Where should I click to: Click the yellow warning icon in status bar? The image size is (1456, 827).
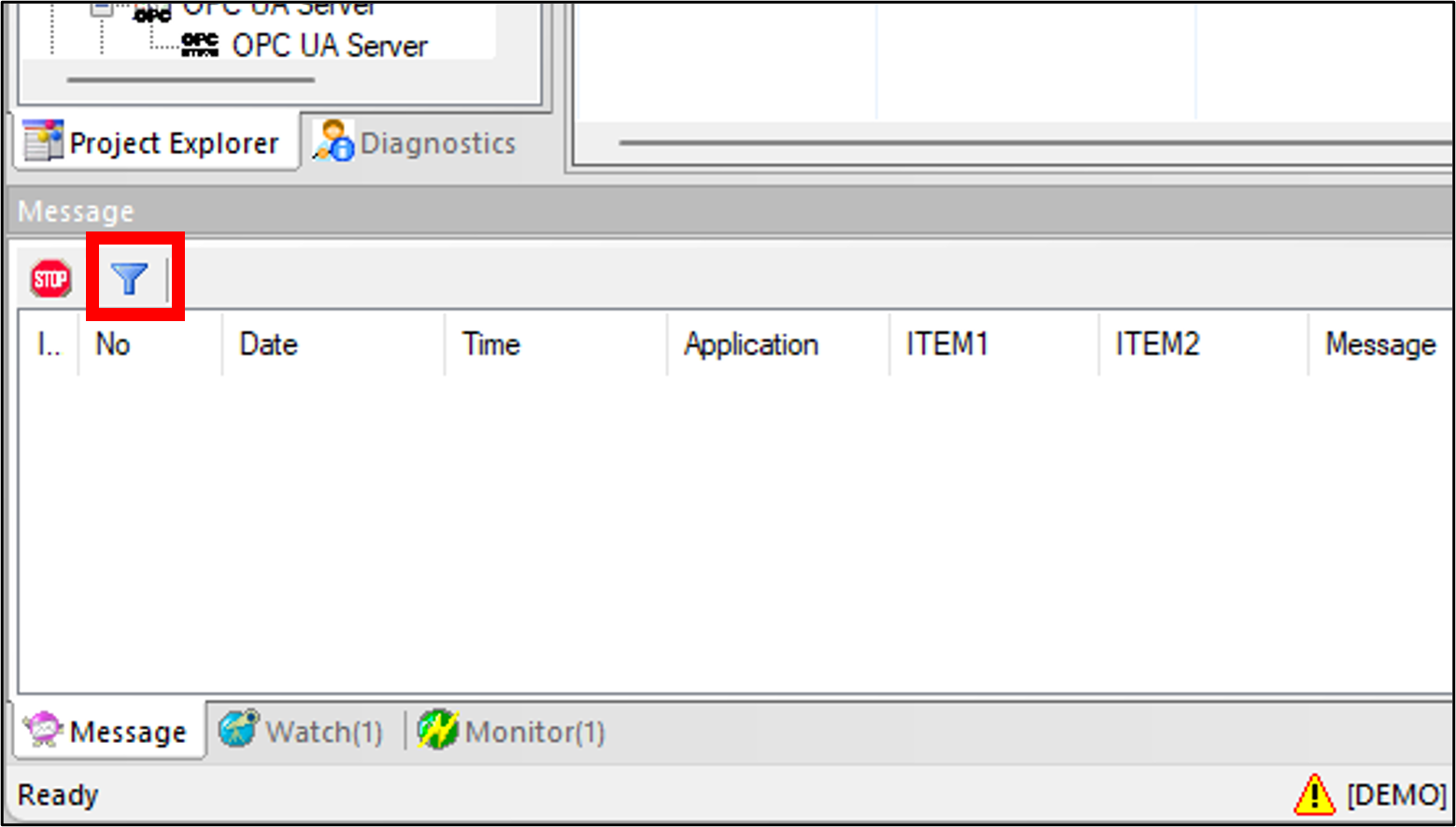point(1314,794)
